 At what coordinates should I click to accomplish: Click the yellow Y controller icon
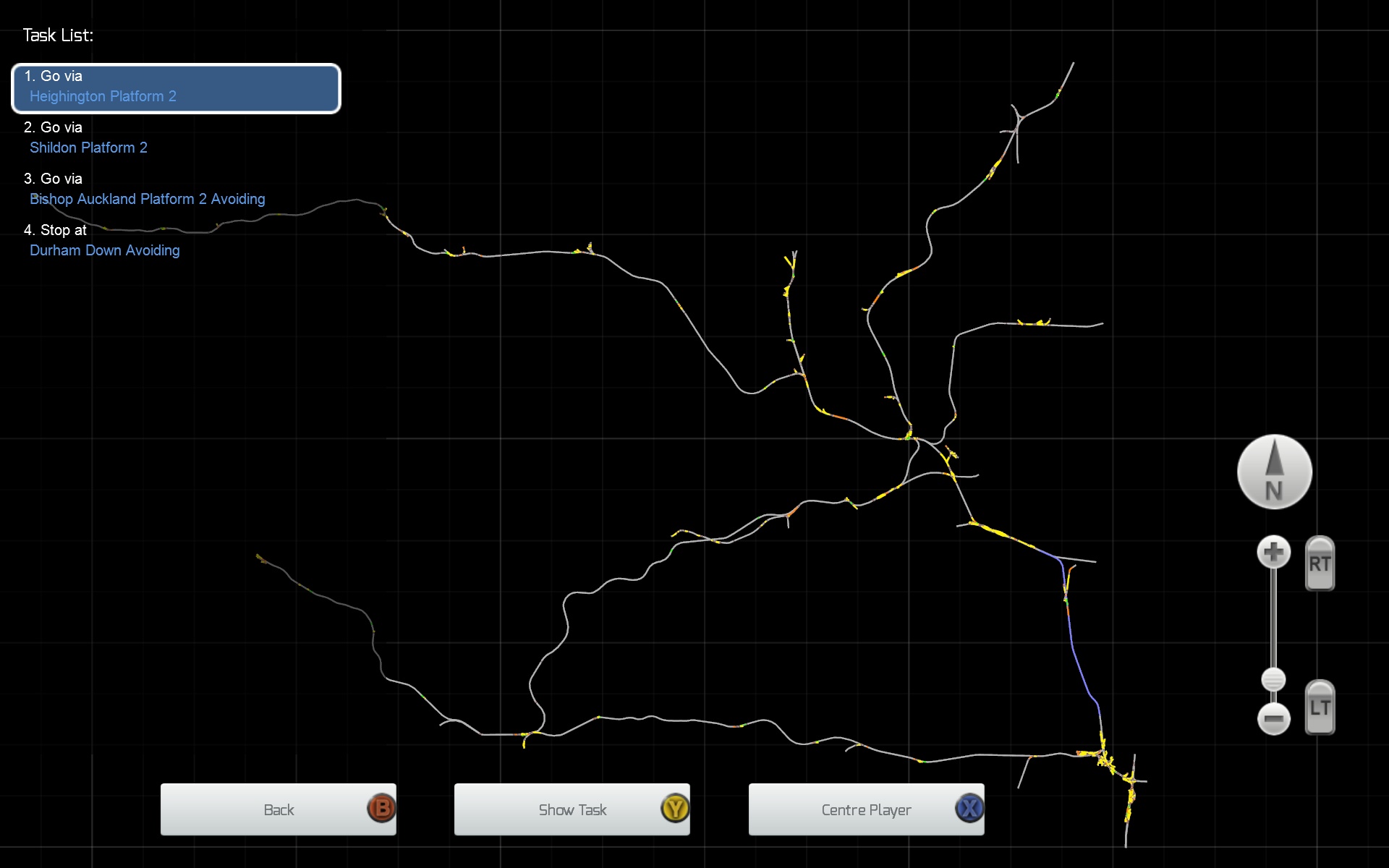[x=675, y=809]
